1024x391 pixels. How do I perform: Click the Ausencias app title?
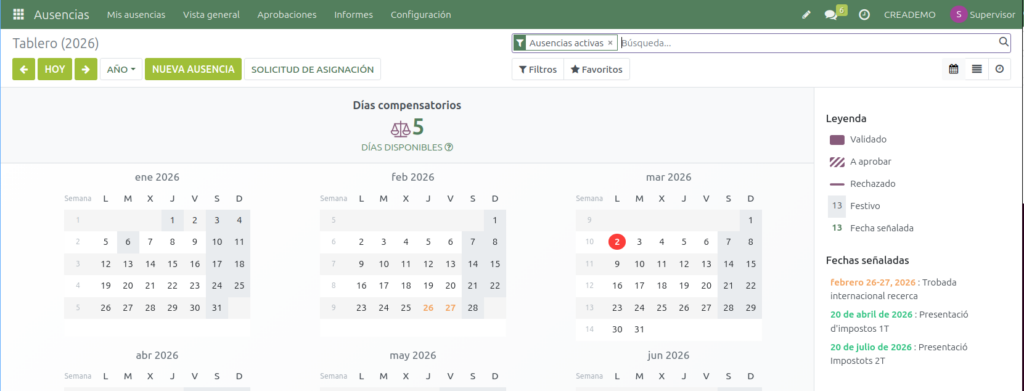[61, 14]
